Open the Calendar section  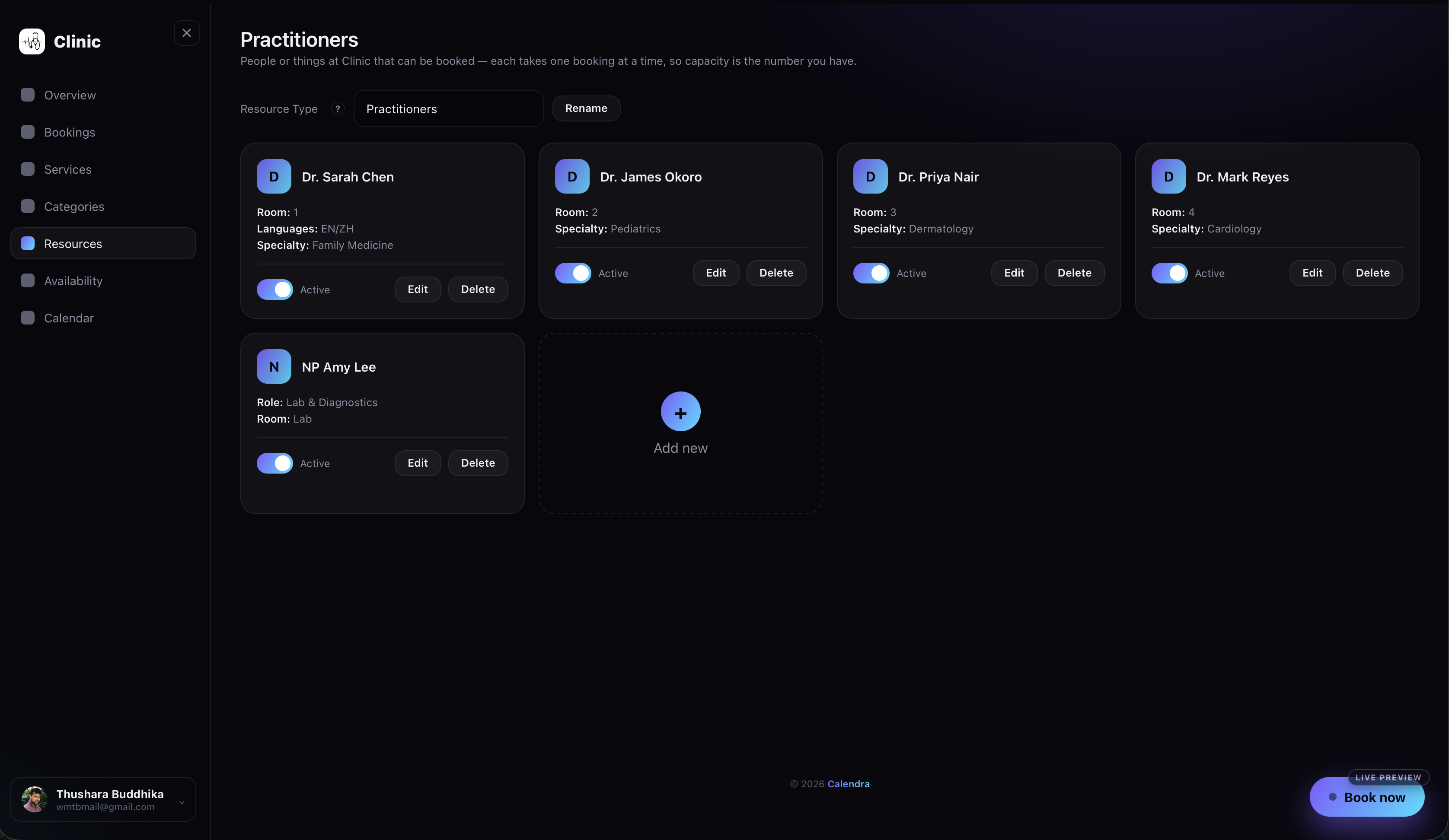(103, 318)
